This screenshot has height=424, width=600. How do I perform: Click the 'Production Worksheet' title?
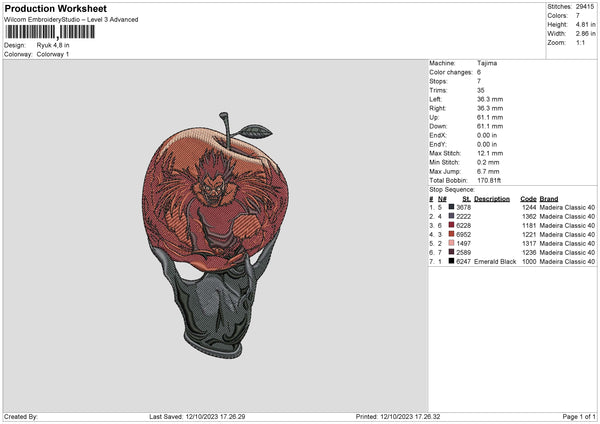point(55,9)
